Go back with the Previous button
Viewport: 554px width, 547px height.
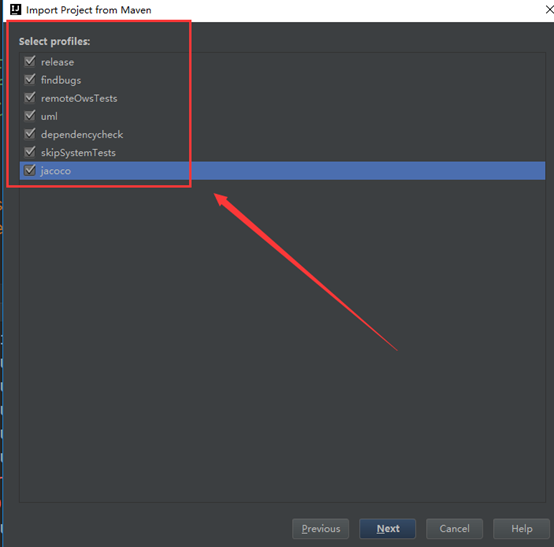(320, 529)
